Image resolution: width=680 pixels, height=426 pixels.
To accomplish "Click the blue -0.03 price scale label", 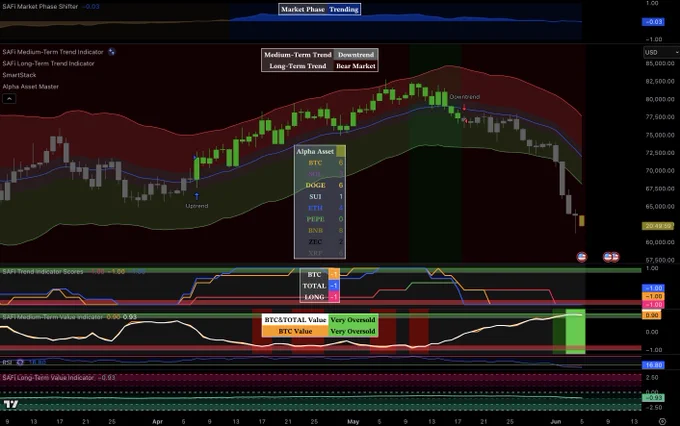I will tap(653, 22).
